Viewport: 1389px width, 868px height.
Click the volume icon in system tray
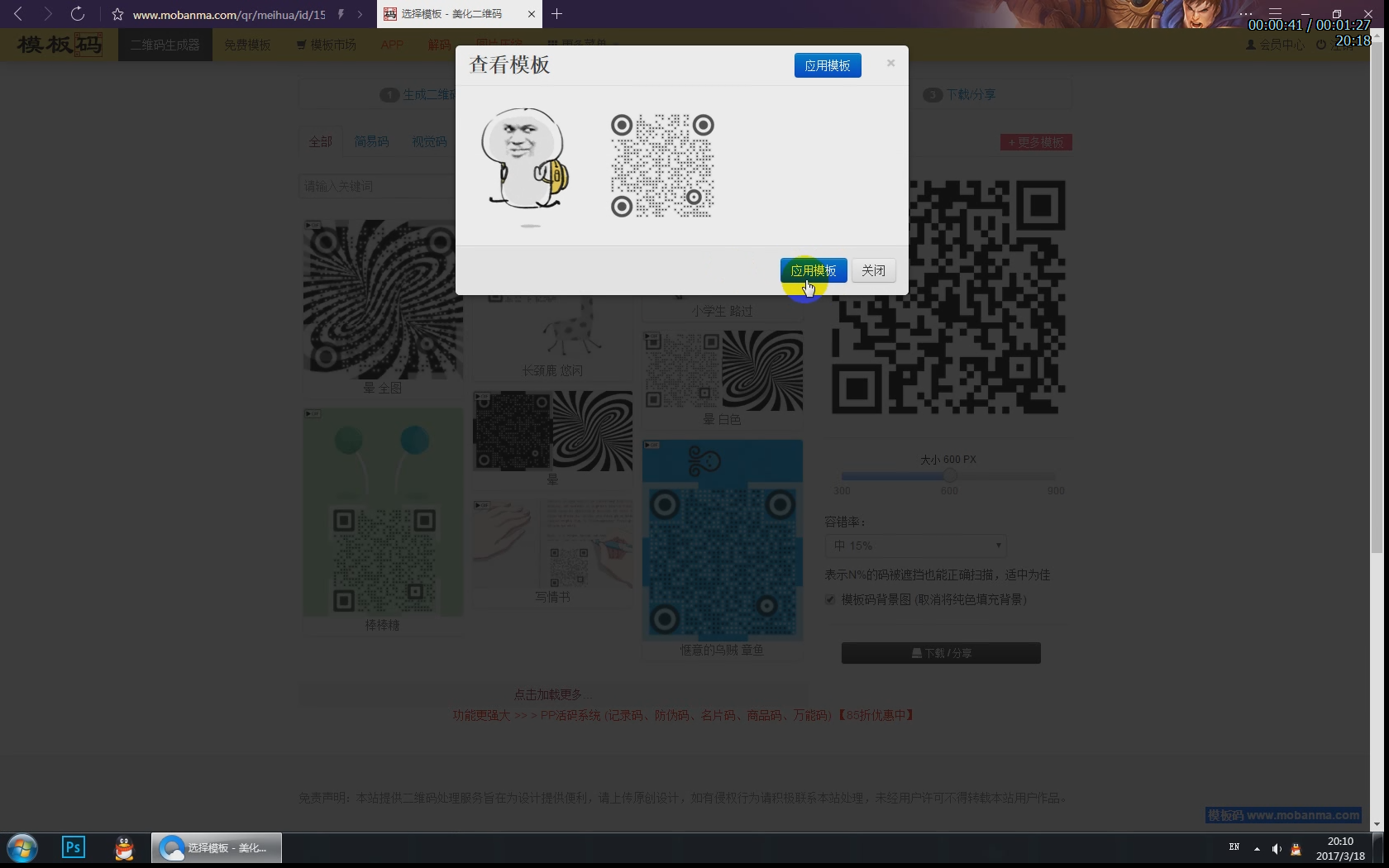[1276, 849]
